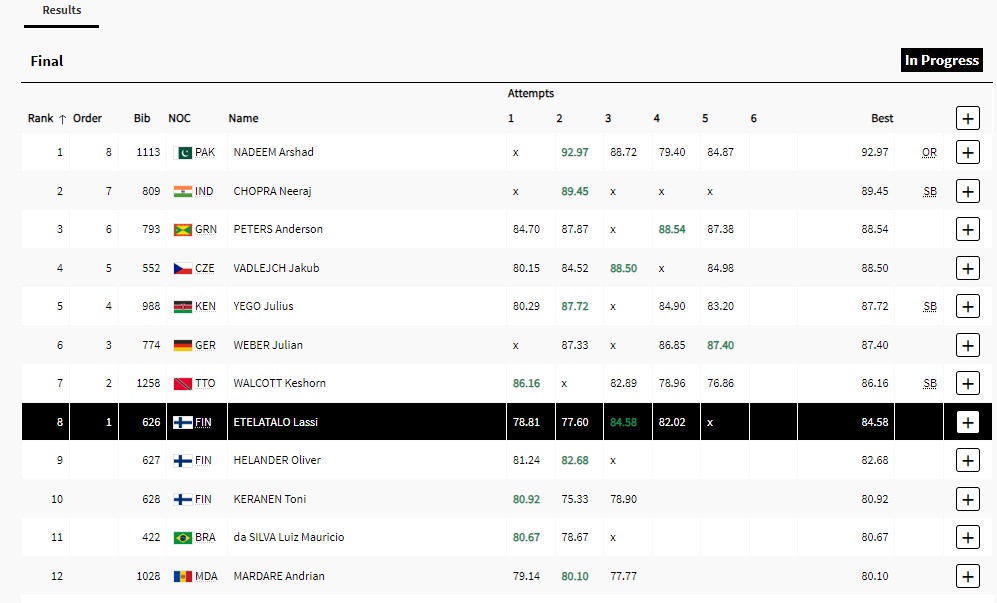Click the Kenya flag icon
Screen dimensions: 997x603
[182, 307]
